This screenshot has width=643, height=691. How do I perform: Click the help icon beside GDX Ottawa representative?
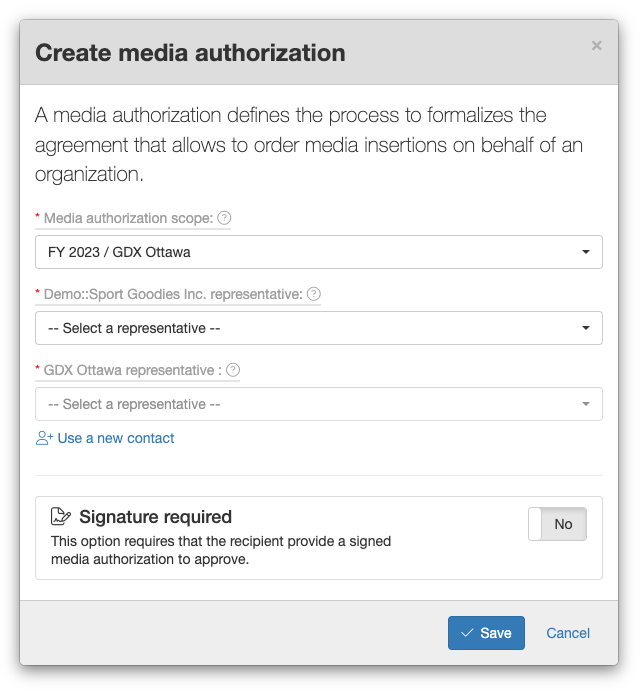233,370
